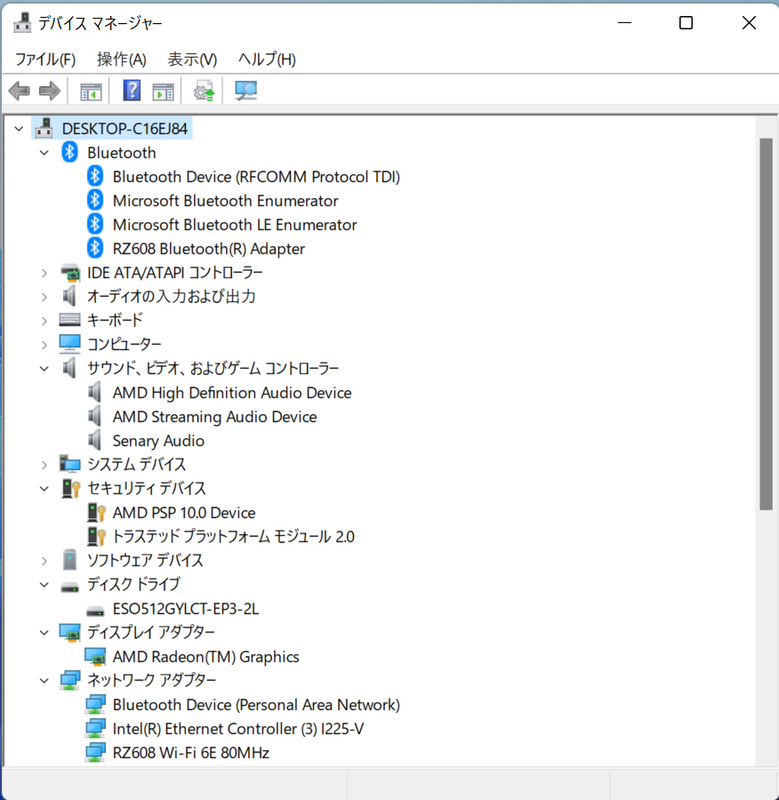This screenshot has width=779, height=800.
Task: Select Microsoft Bluetooth Enumerator
Action: point(225,201)
